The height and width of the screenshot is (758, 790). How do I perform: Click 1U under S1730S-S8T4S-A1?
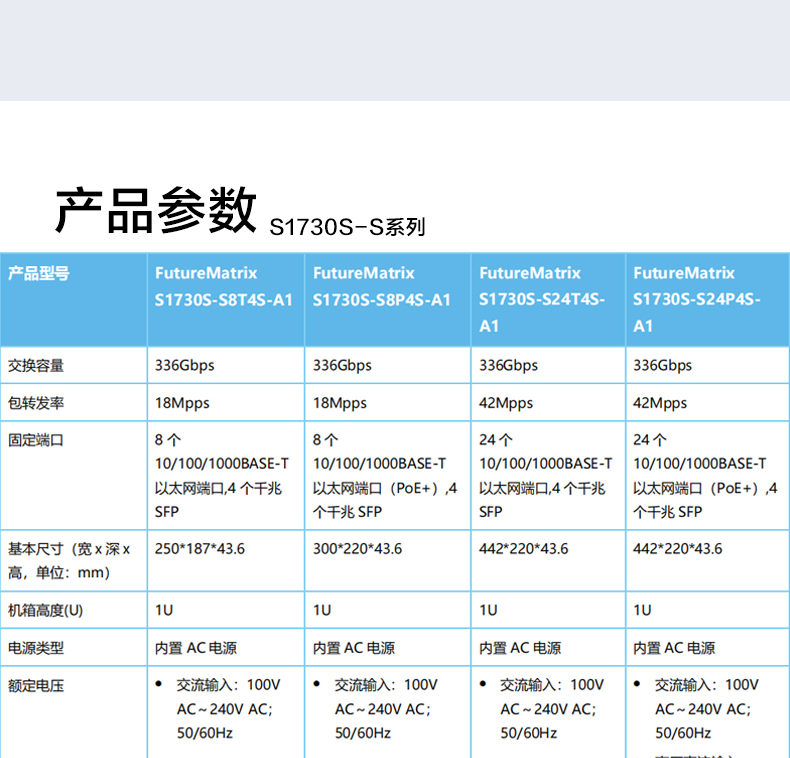[164, 610]
